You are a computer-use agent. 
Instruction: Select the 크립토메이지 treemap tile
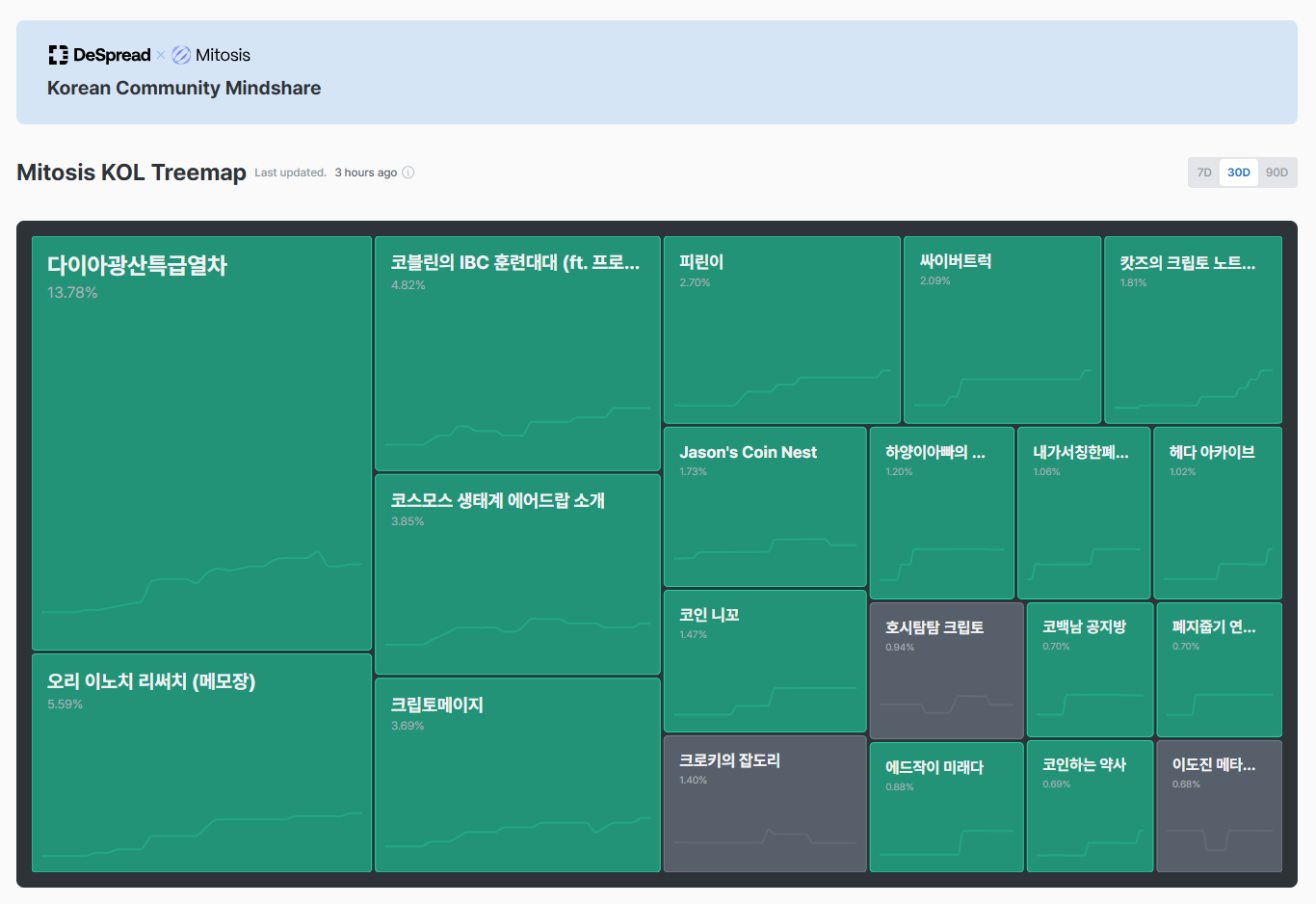pyautogui.click(x=517, y=775)
